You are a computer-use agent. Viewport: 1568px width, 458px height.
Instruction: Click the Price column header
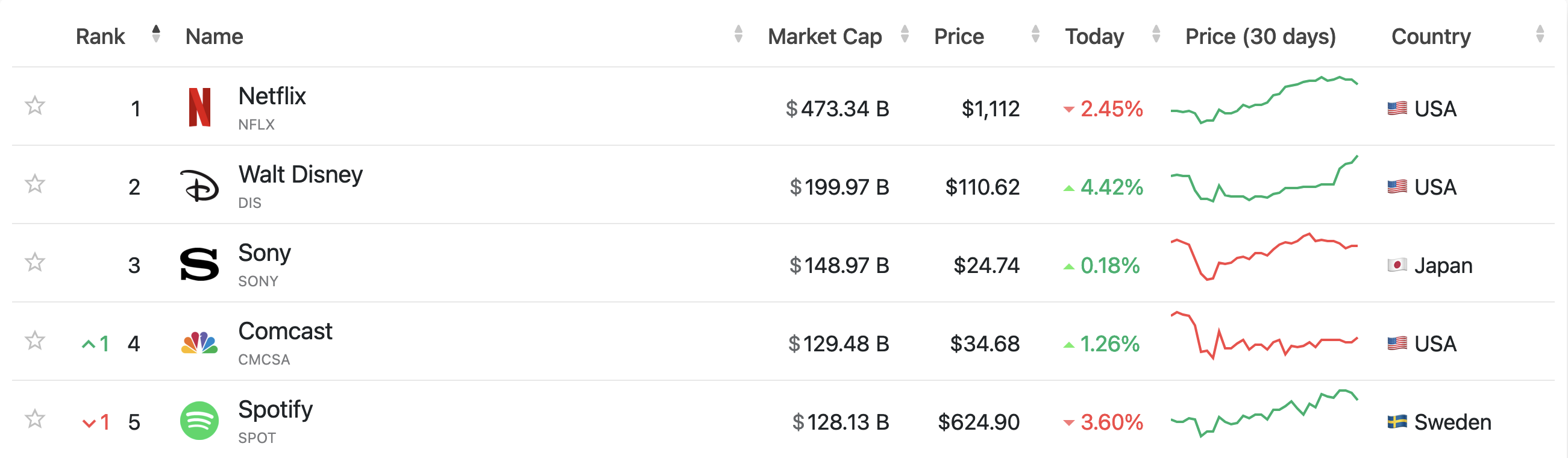959,37
